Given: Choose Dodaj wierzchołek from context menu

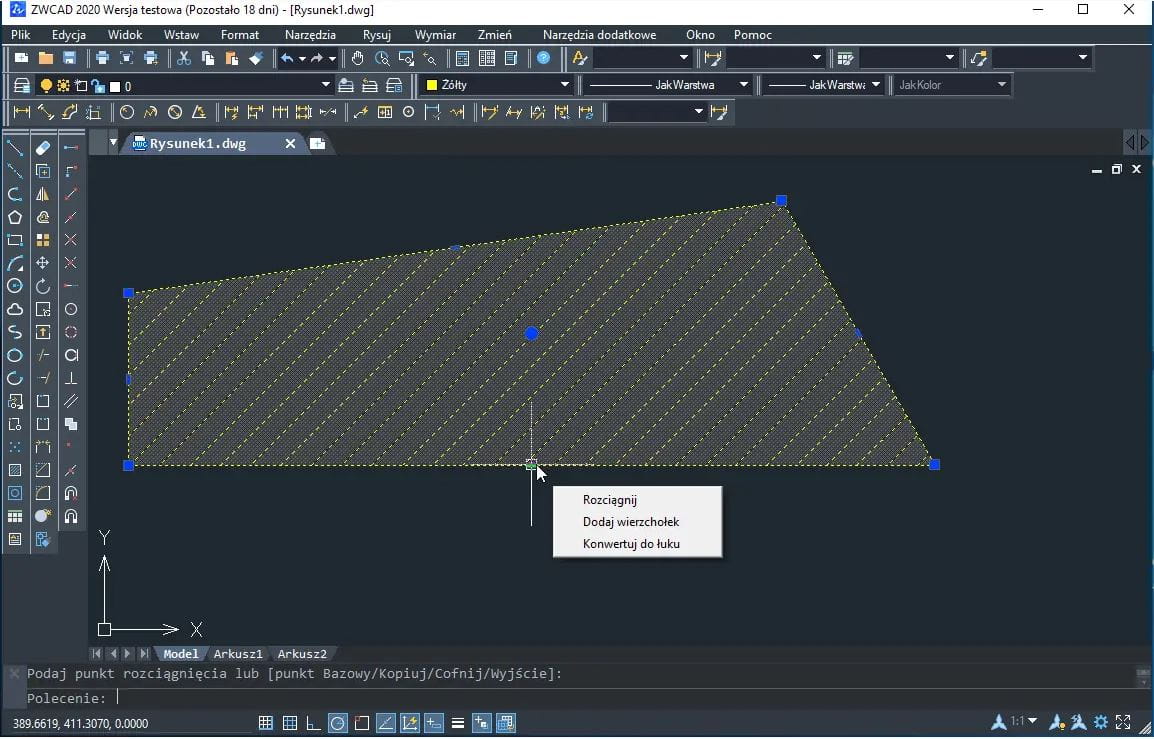Looking at the screenshot, I should [x=631, y=522].
